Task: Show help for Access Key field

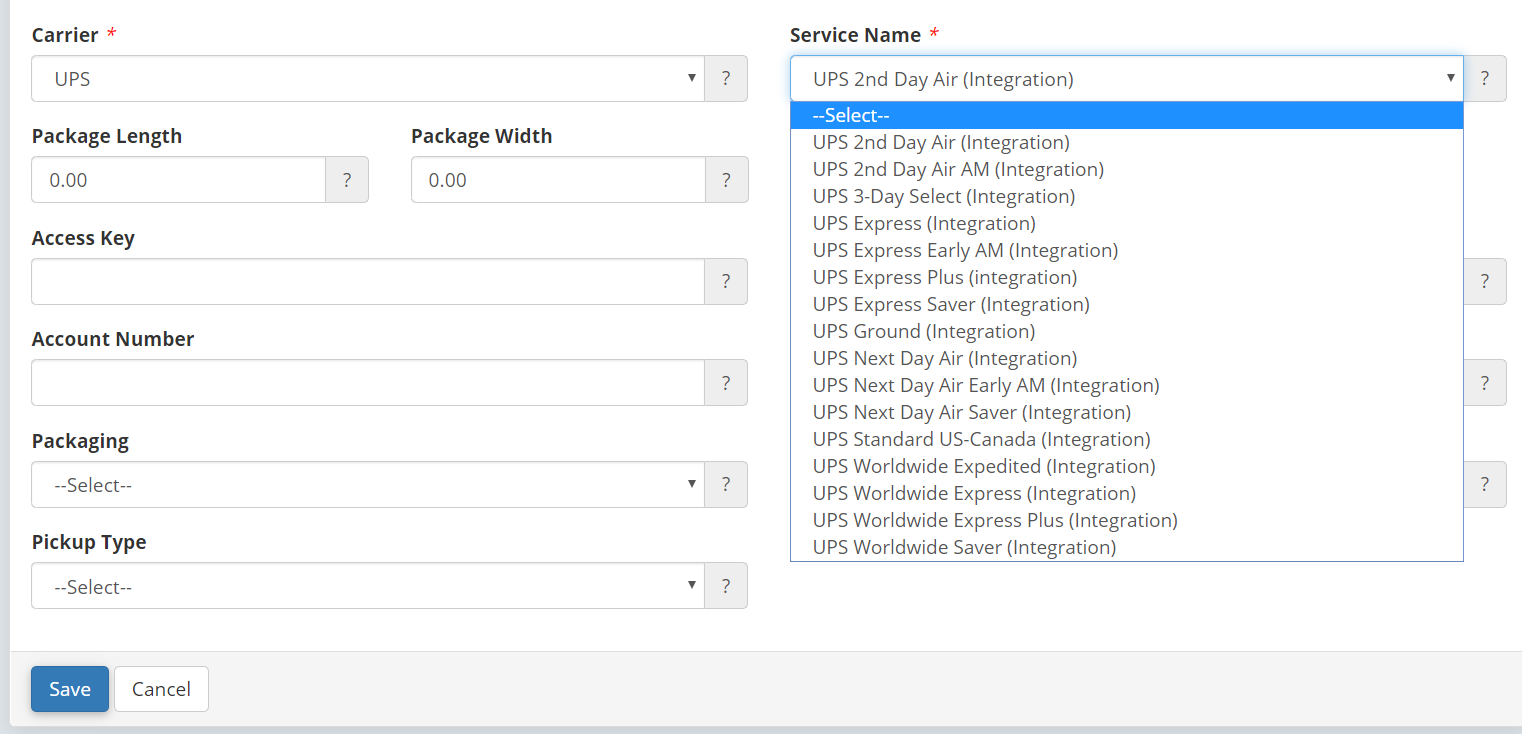Action: [x=725, y=282]
